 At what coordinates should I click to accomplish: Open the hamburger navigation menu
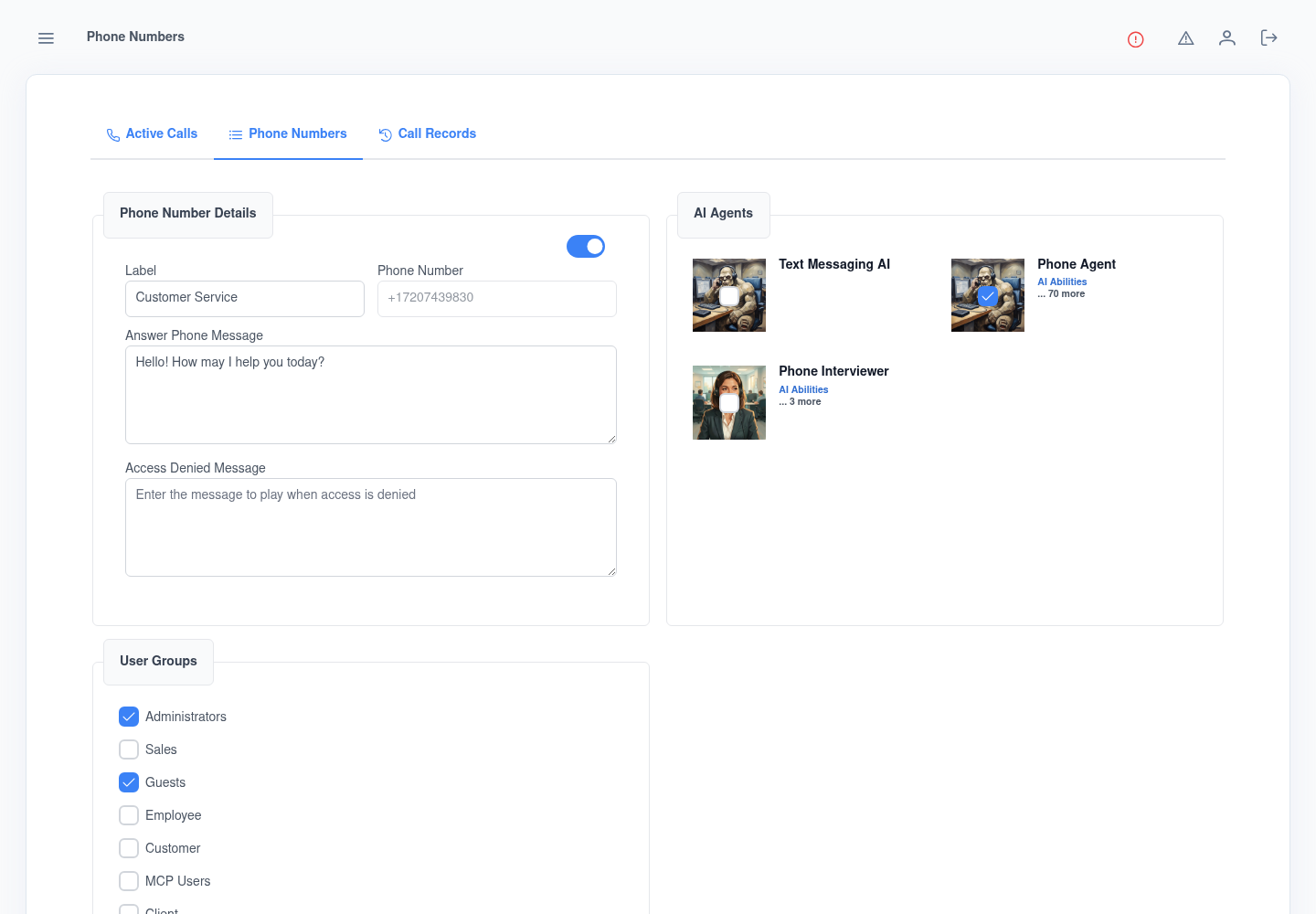click(46, 38)
